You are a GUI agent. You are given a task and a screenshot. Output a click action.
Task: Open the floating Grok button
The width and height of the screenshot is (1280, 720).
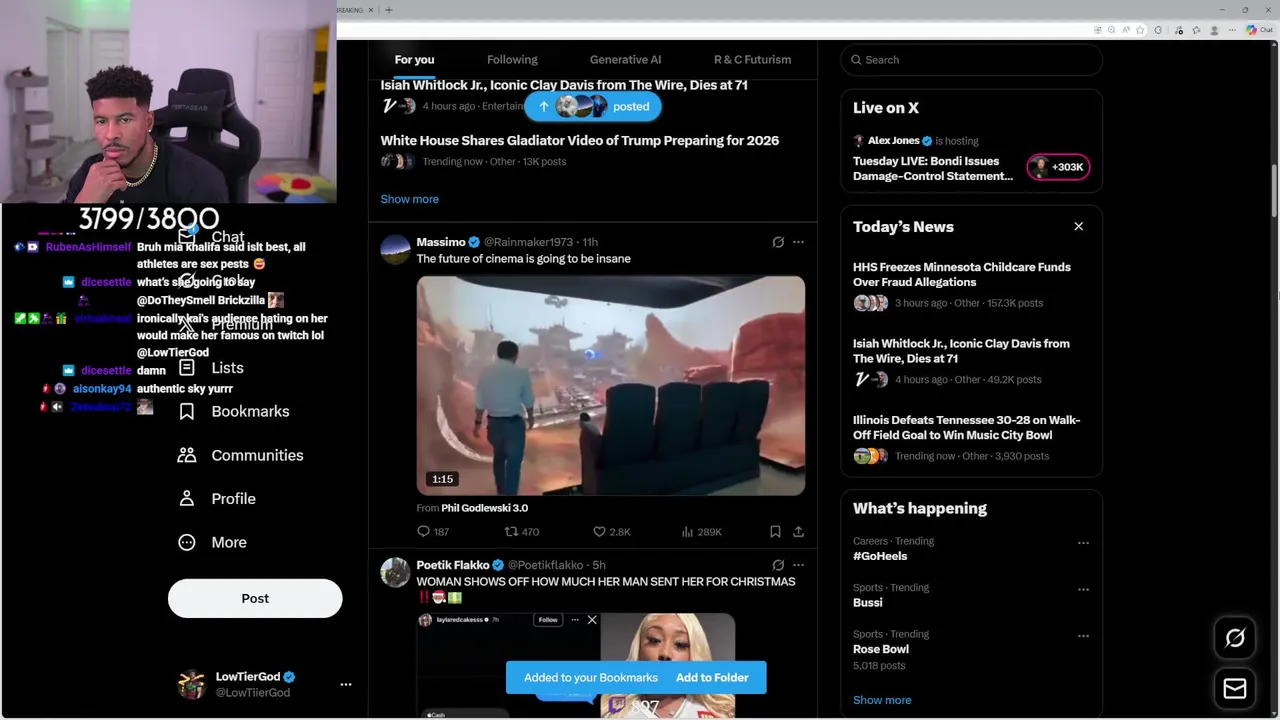point(1235,638)
